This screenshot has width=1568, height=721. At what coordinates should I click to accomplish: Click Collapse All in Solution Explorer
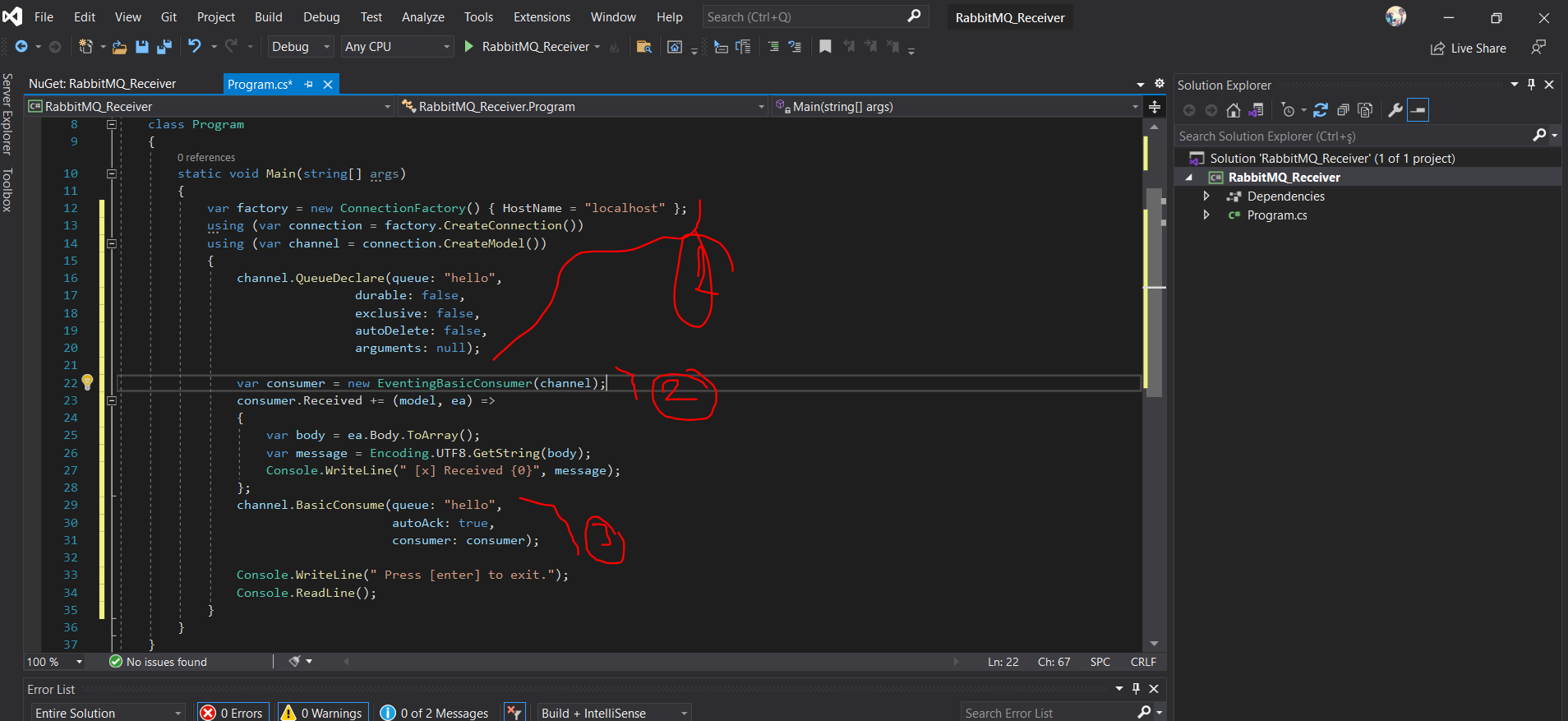click(x=1343, y=110)
